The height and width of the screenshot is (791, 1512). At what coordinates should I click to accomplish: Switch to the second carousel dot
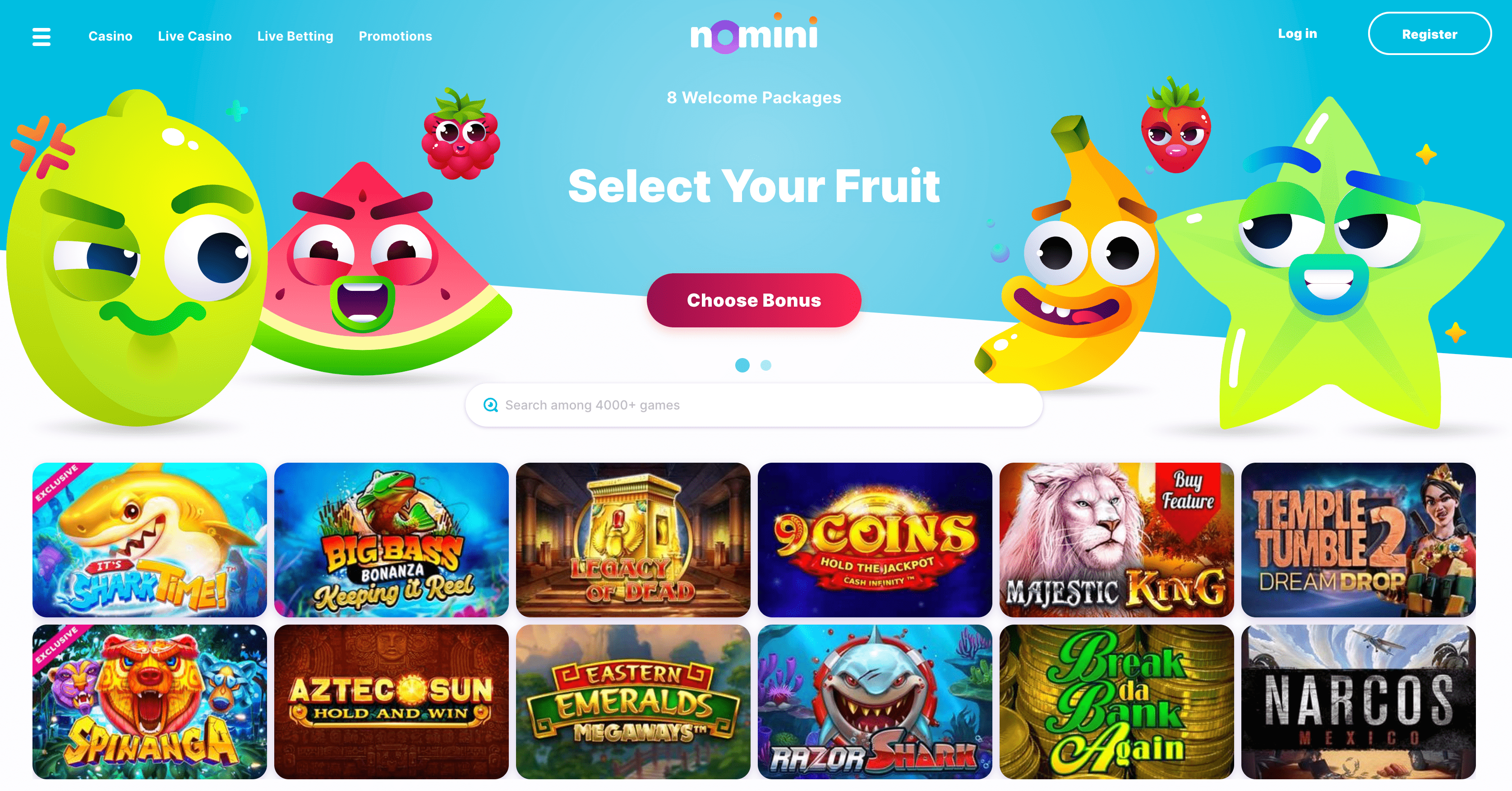(766, 365)
